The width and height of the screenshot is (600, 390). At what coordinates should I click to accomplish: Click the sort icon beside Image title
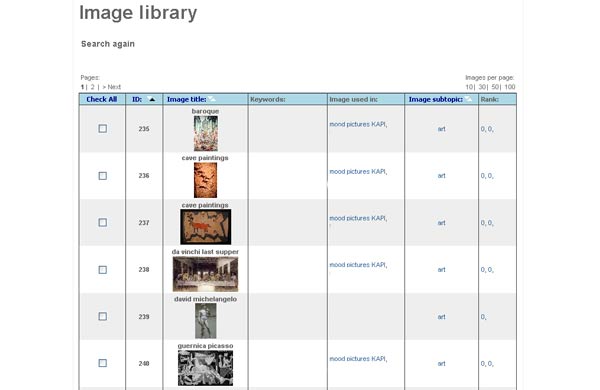coord(212,100)
